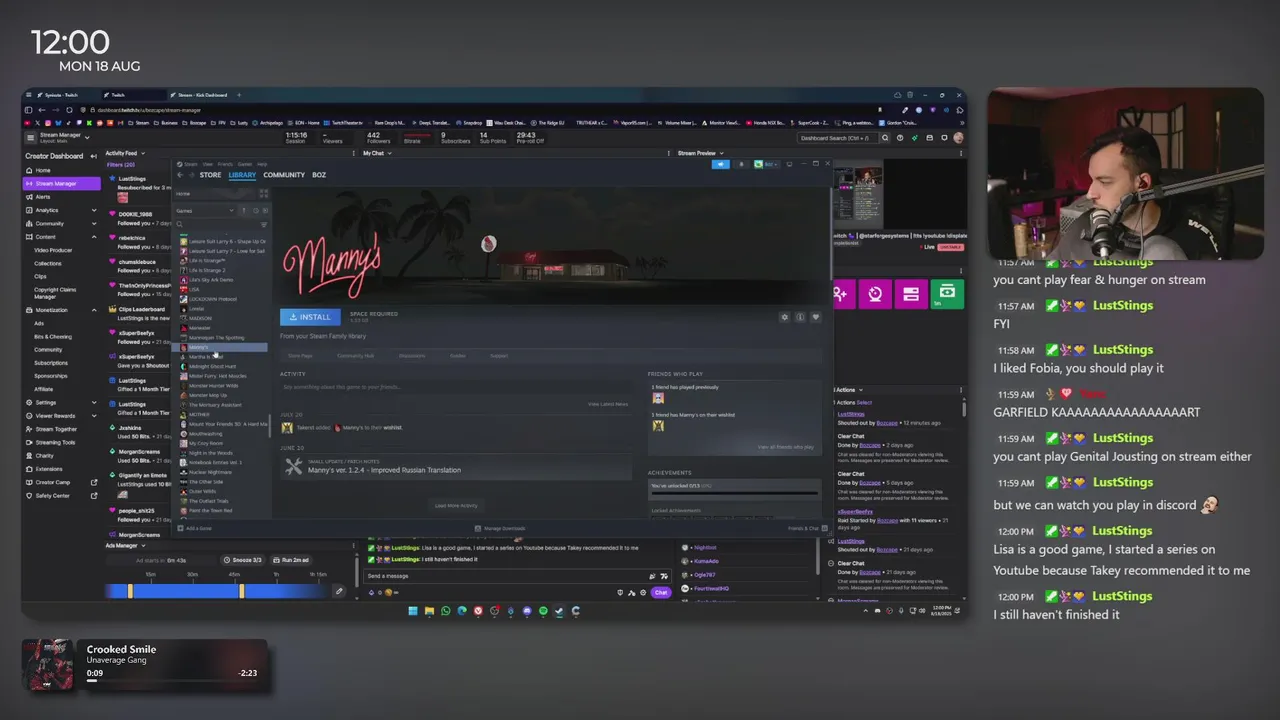The height and width of the screenshot is (720, 1280).
Task: Open the Steam STORE tab
Action: 210,175
